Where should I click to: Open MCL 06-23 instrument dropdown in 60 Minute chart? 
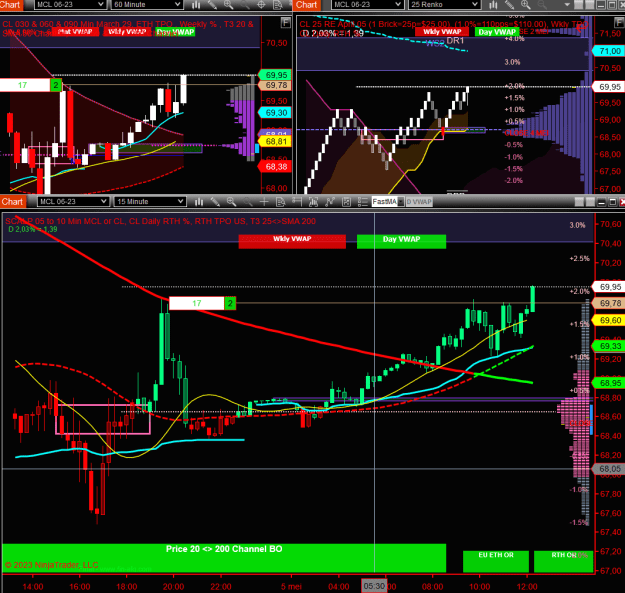[70, 4]
